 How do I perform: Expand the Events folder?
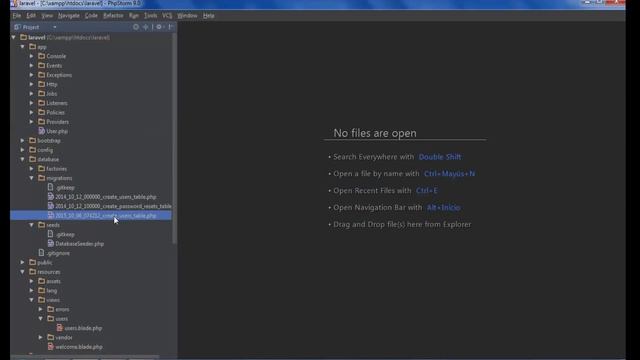tap(32, 65)
